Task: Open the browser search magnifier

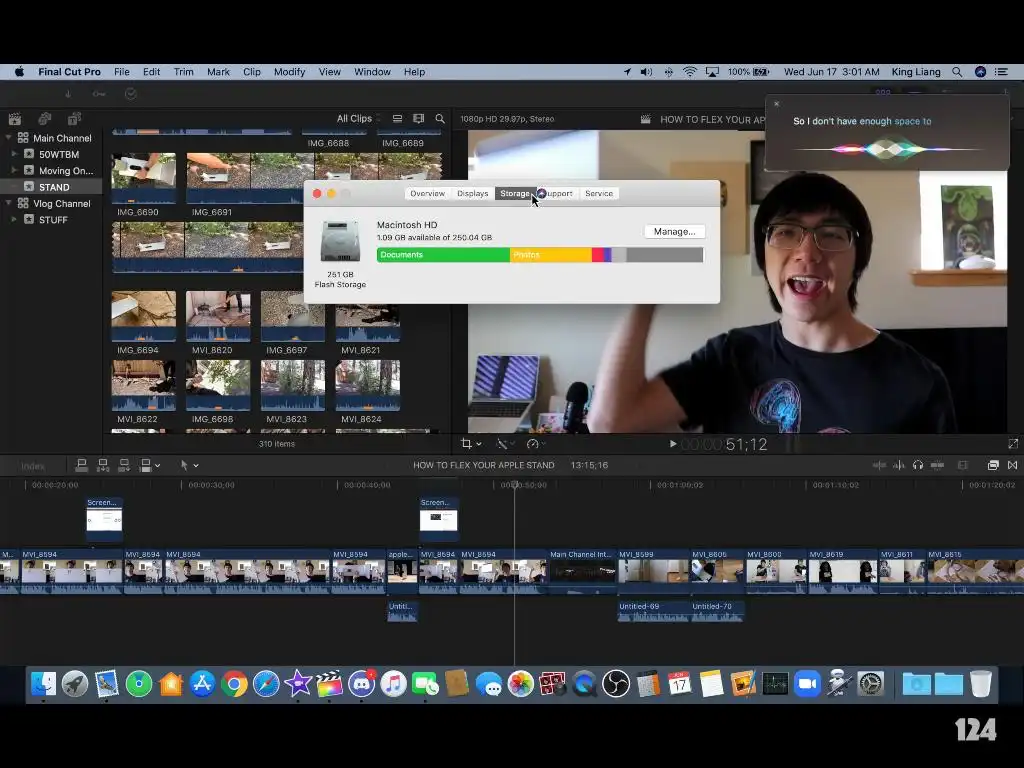Action: 440,118
